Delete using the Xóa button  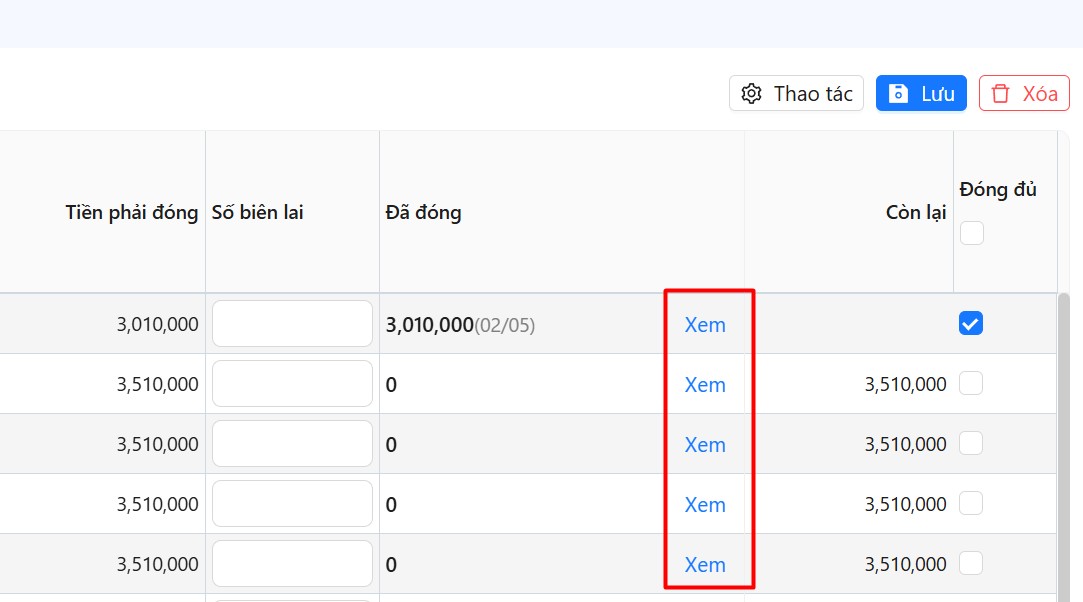[x=1024, y=94]
